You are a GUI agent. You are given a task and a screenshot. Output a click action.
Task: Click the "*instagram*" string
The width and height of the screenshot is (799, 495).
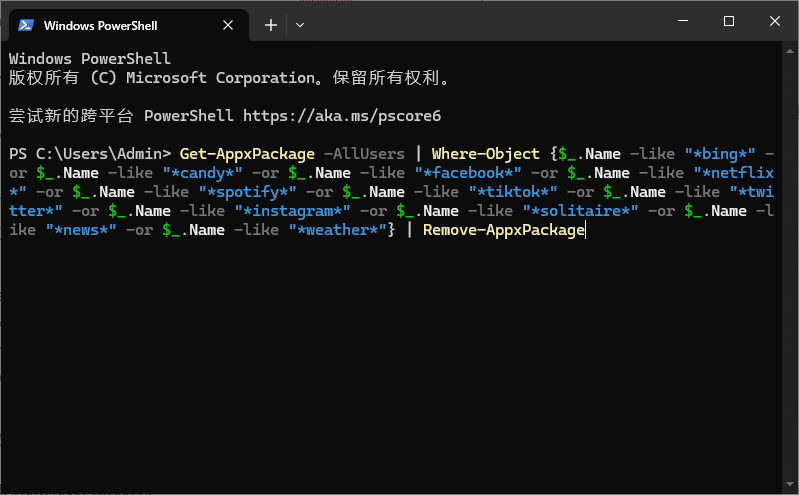coord(292,211)
